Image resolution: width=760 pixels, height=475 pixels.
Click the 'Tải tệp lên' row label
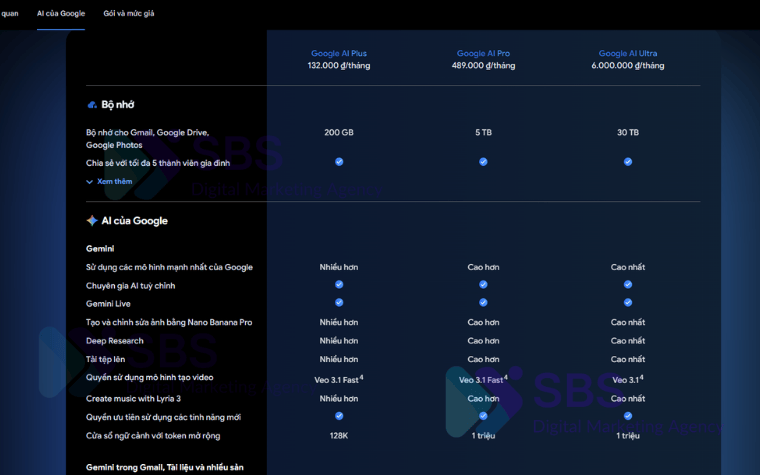(105, 359)
